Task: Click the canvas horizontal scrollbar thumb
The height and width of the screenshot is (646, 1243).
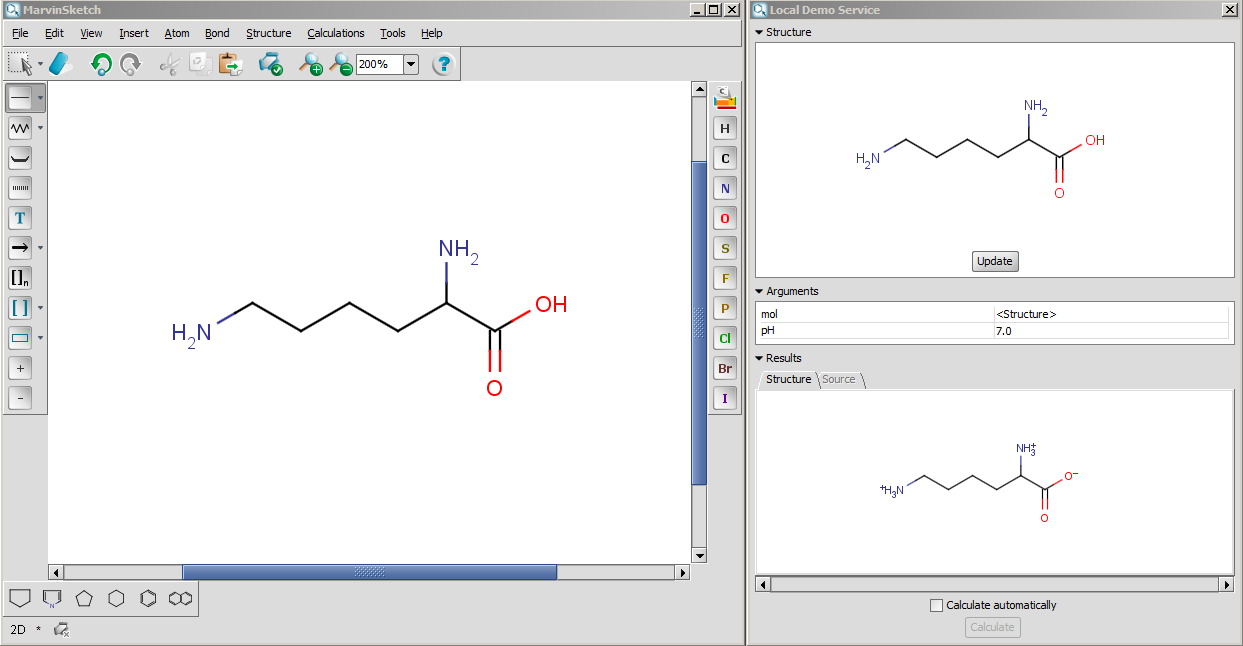Action: 369,572
